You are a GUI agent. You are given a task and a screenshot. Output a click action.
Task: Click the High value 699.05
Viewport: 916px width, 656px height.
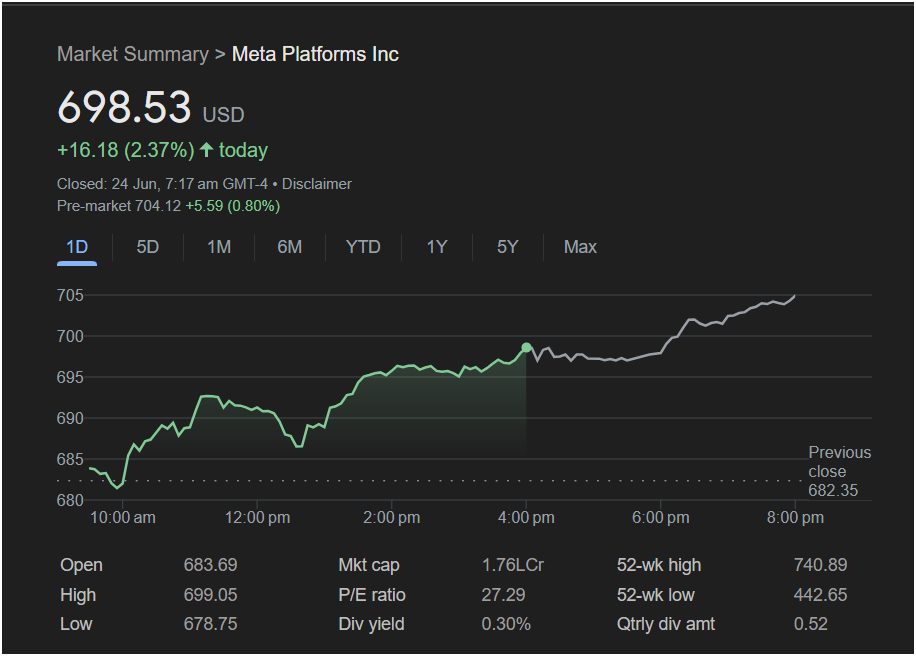pos(210,595)
